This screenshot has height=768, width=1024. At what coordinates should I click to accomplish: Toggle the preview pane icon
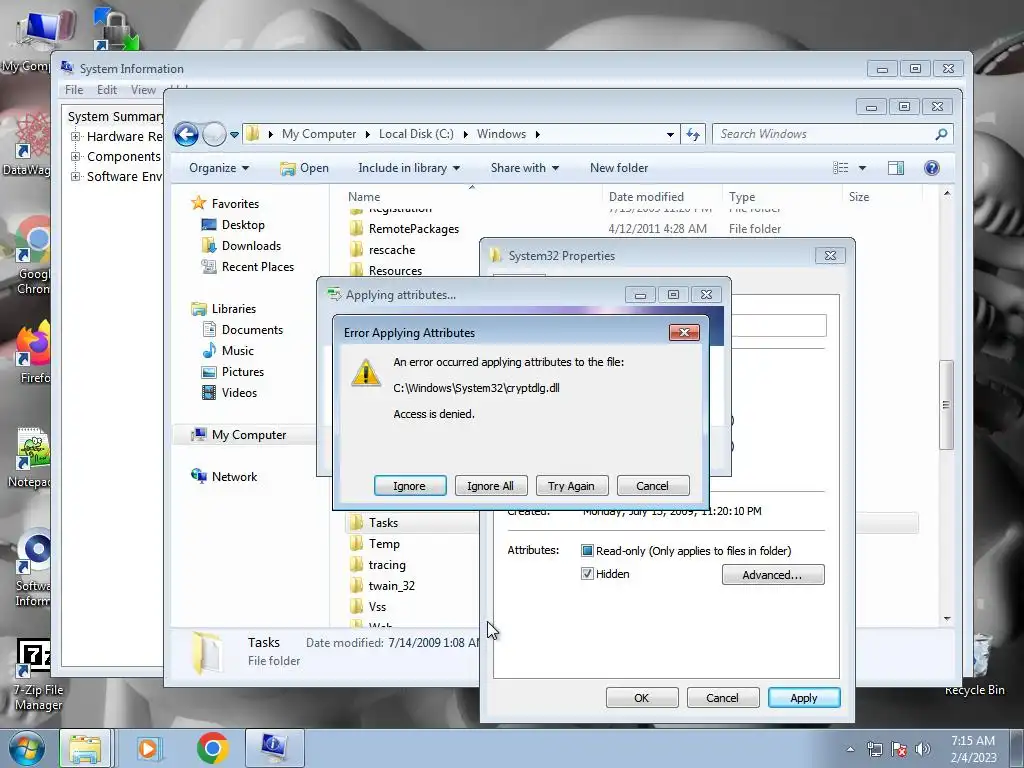click(896, 168)
